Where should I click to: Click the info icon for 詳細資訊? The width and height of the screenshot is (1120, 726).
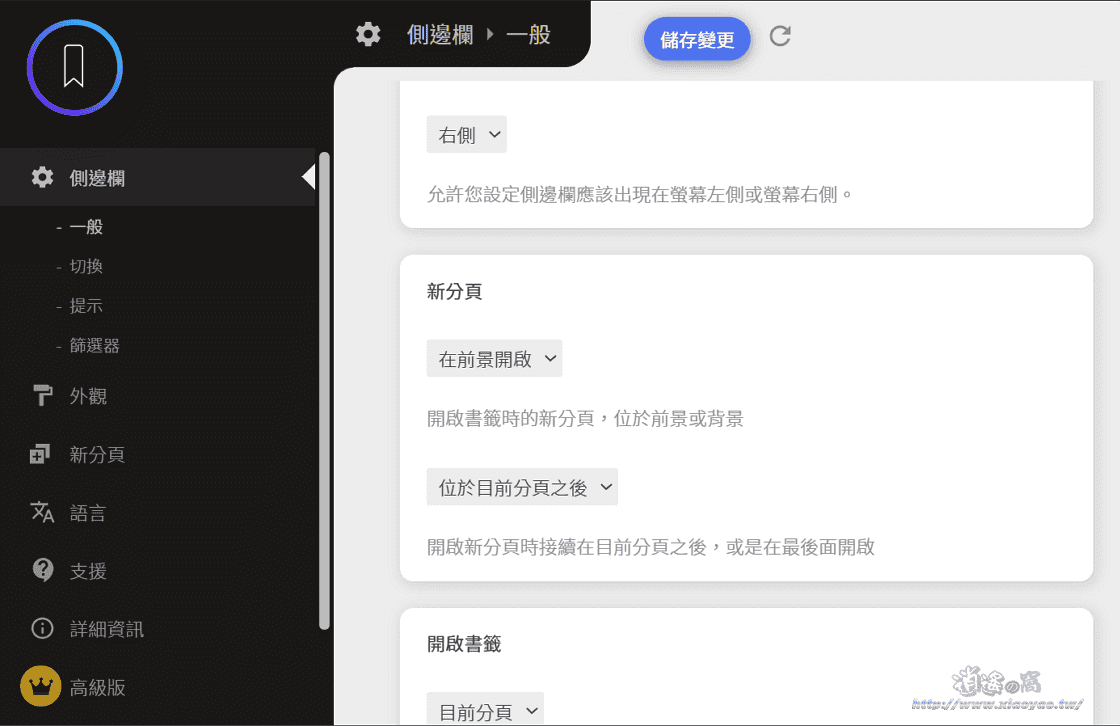tap(42, 628)
